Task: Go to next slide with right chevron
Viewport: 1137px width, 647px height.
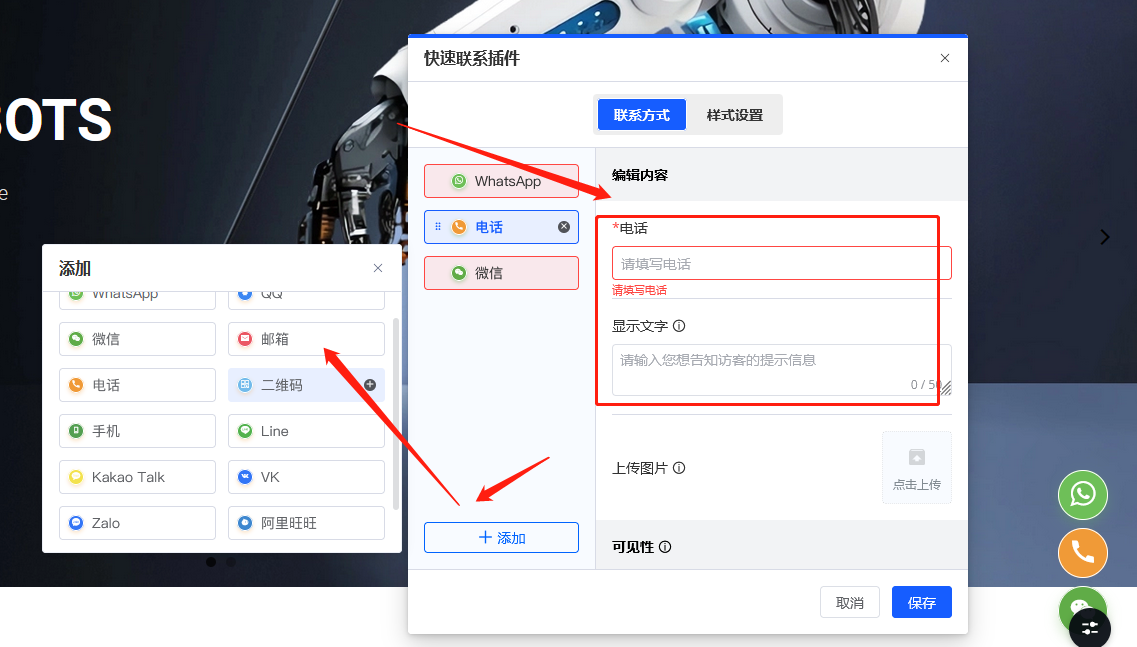Action: coord(1105,237)
